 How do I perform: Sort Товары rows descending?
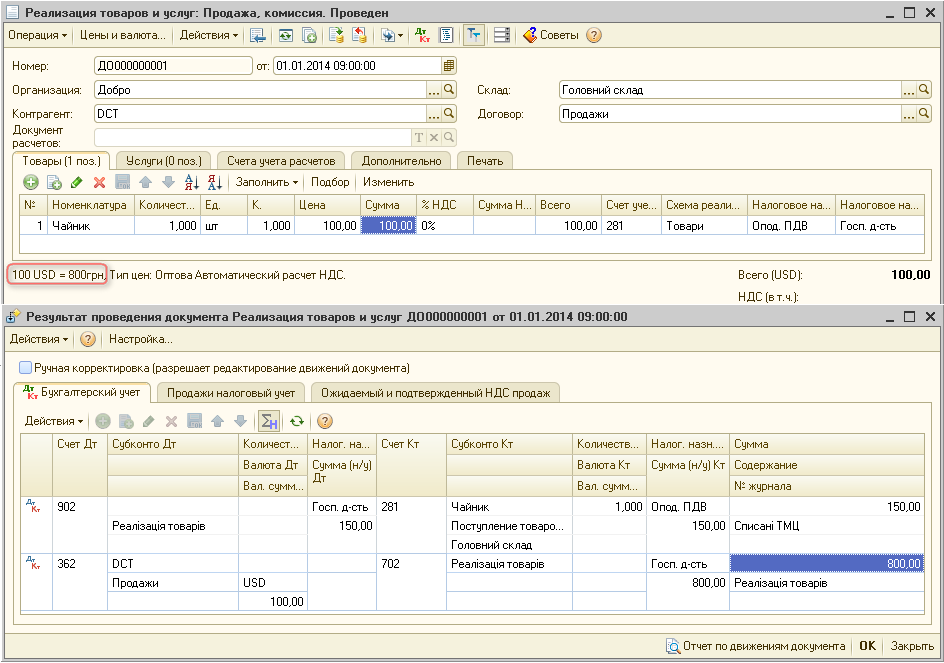(x=215, y=182)
